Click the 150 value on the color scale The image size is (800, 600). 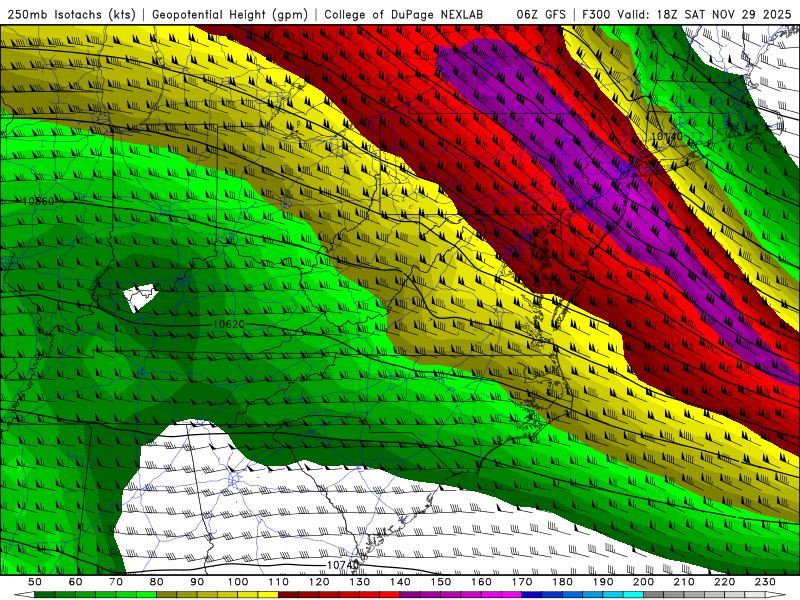click(441, 582)
